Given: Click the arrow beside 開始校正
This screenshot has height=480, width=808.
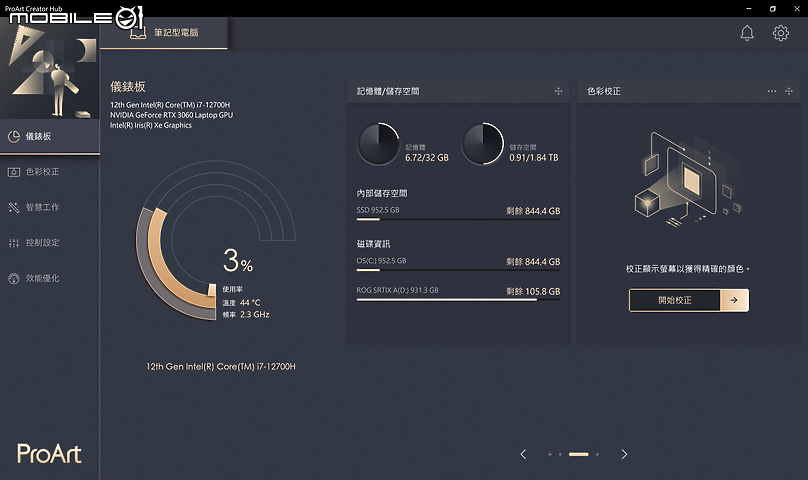Looking at the screenshot, I should (x=734, y=300).
